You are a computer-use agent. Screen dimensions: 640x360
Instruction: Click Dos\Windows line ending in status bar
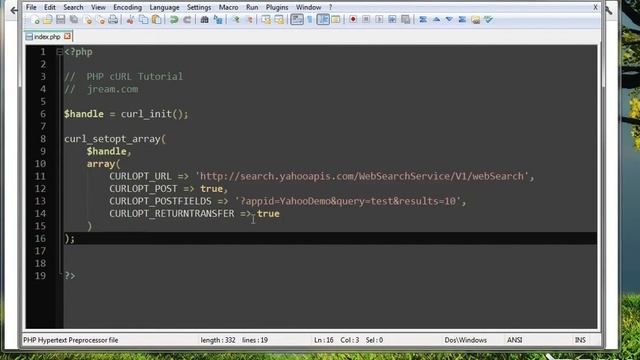tap(465, 340)
